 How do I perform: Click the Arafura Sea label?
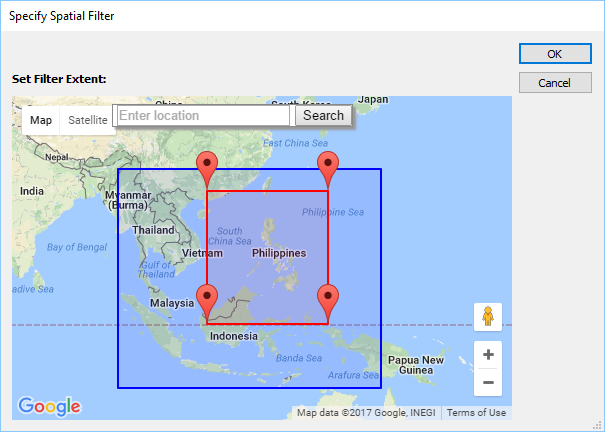click(353, 375)
